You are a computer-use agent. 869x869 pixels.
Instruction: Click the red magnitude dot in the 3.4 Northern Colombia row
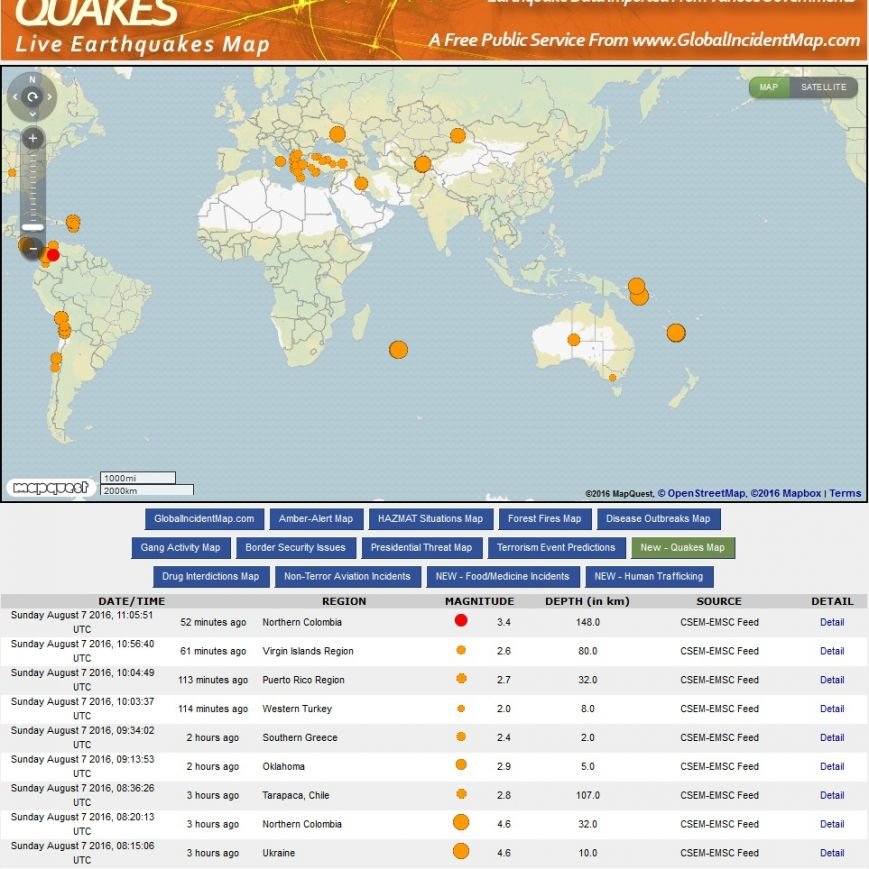click(x=461, y=620)
